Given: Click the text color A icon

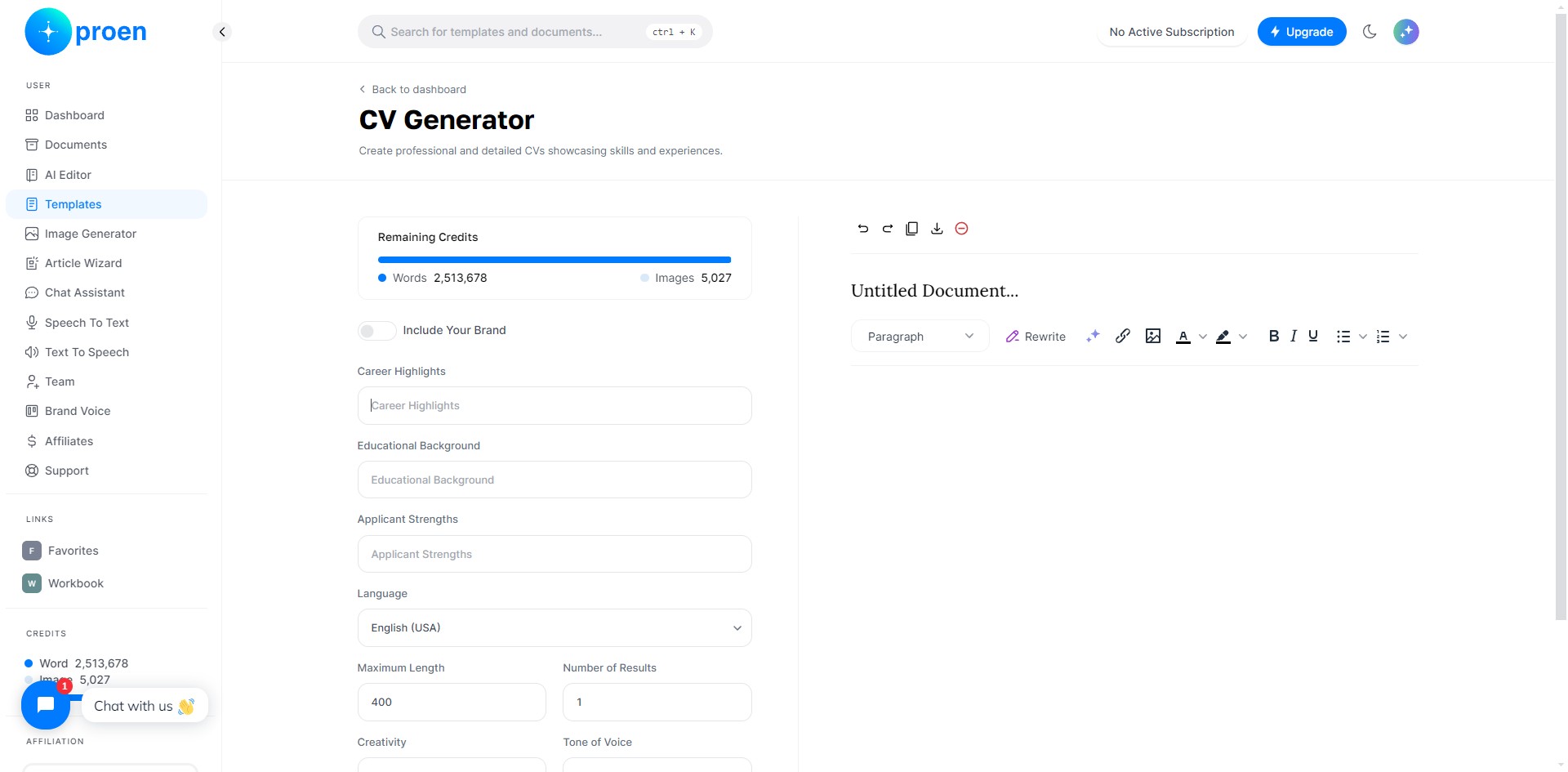Looking at the screenshot, I should (1183, 337).
